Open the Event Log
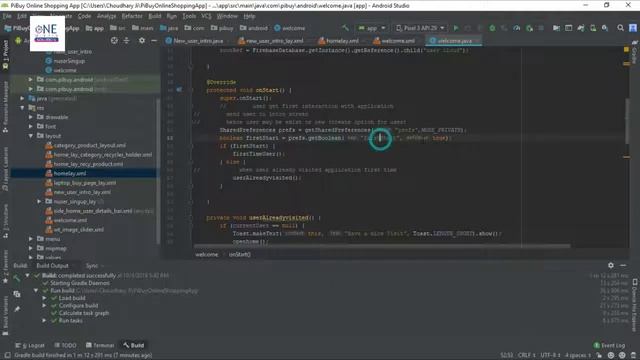Screen dimensions: 640x360 pos(609,345)
